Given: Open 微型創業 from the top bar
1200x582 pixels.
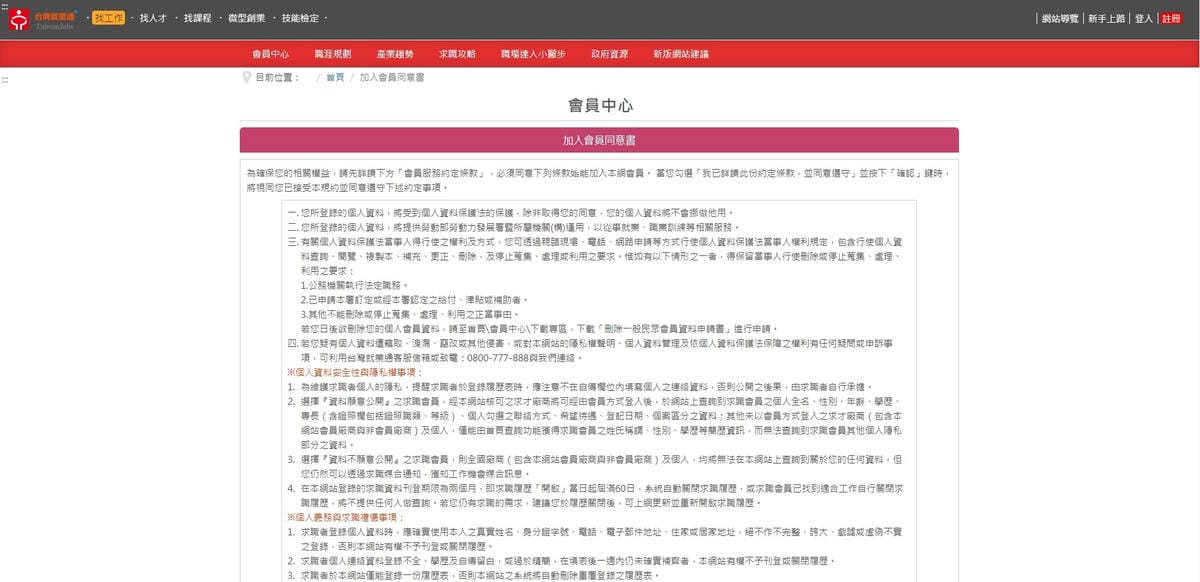Looking at the screenshot, I should pyautogui.click(x=248, y=19).
